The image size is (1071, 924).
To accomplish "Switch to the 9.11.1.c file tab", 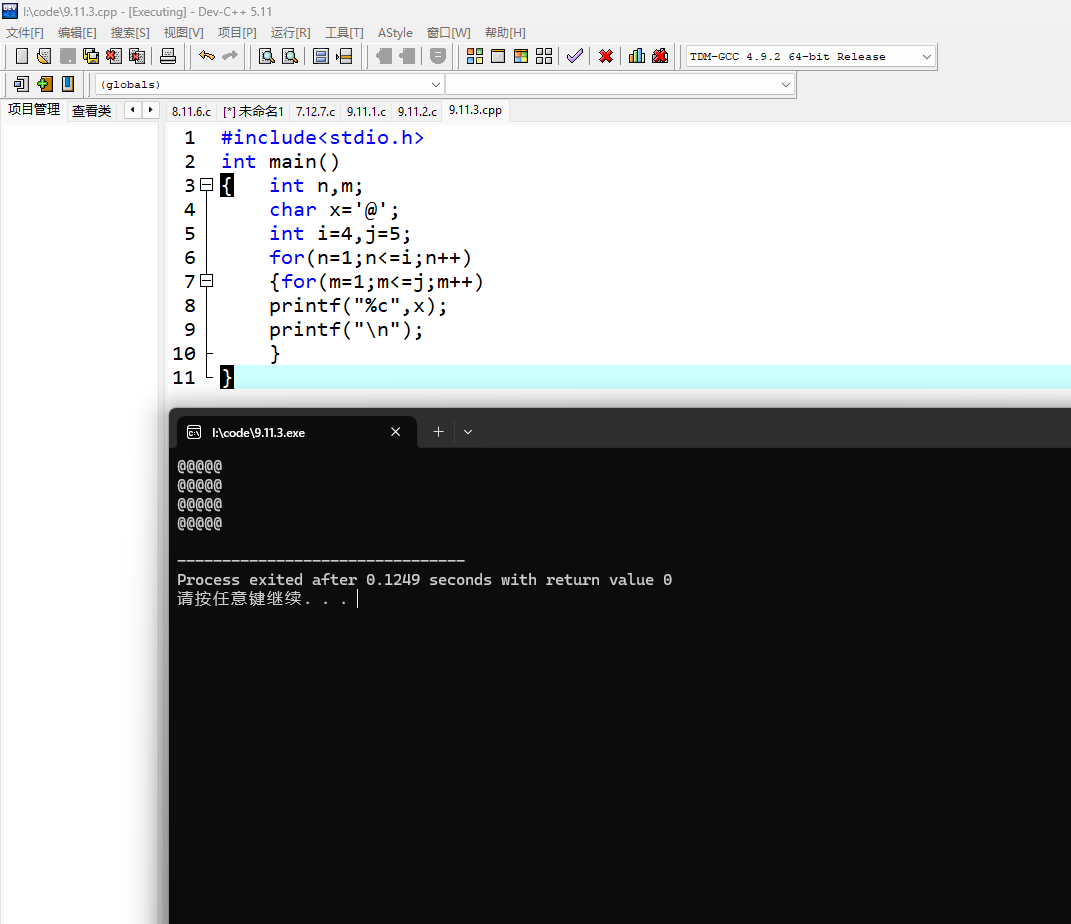I will tap(366, 111).
